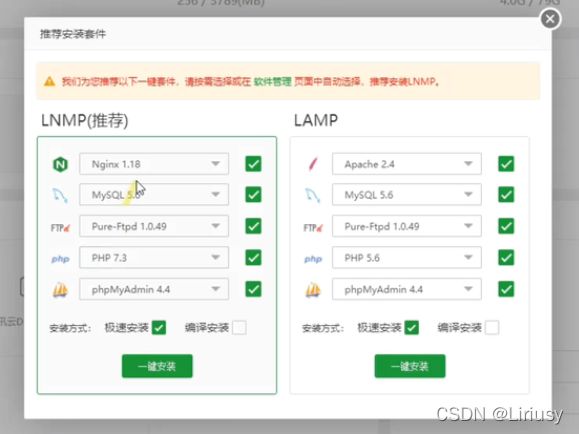Click the warning triangle icon in notice
This screenshot has width=579, height=434.
[x=49, y=81]
